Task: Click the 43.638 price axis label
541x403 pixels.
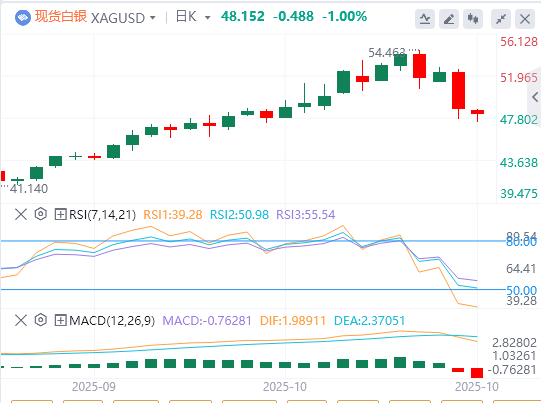Action: click(x=519, y=162)
